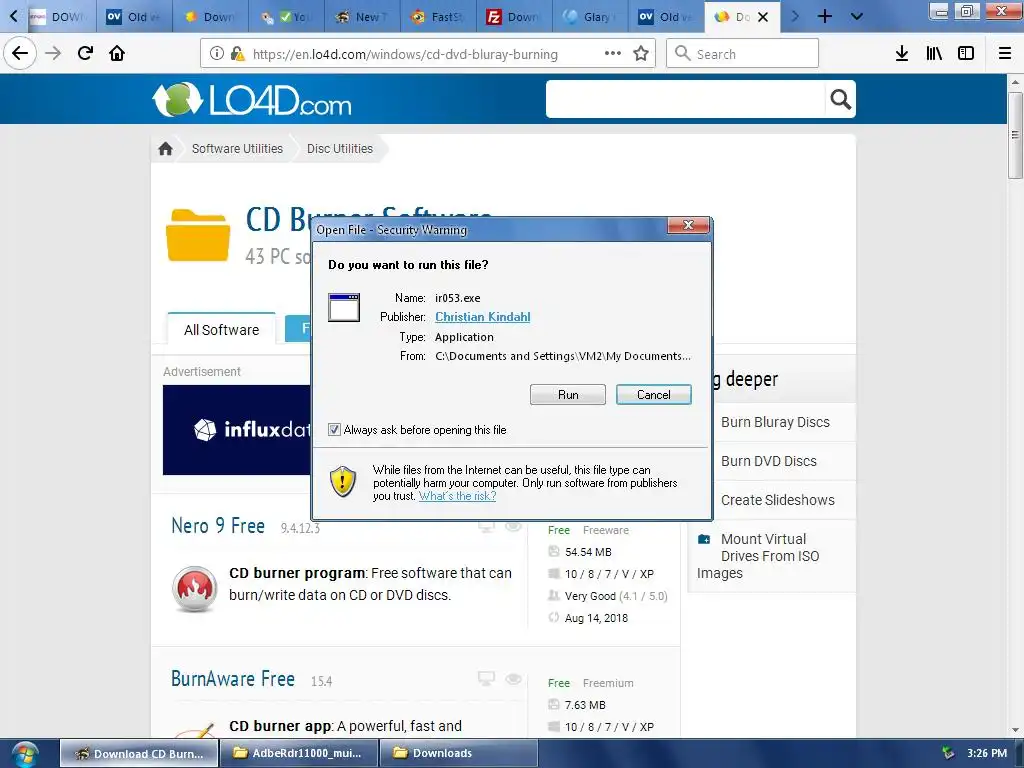Screen dimensions: 1024x768
Task: Open the page actions three-dot menu
Action: pyautogui.click(x=613, y=54)
